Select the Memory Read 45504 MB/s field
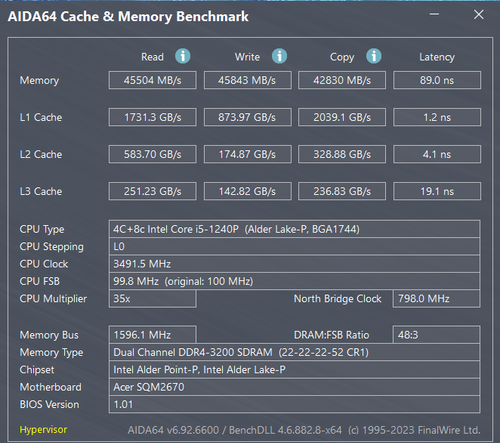 coord(152,80)
